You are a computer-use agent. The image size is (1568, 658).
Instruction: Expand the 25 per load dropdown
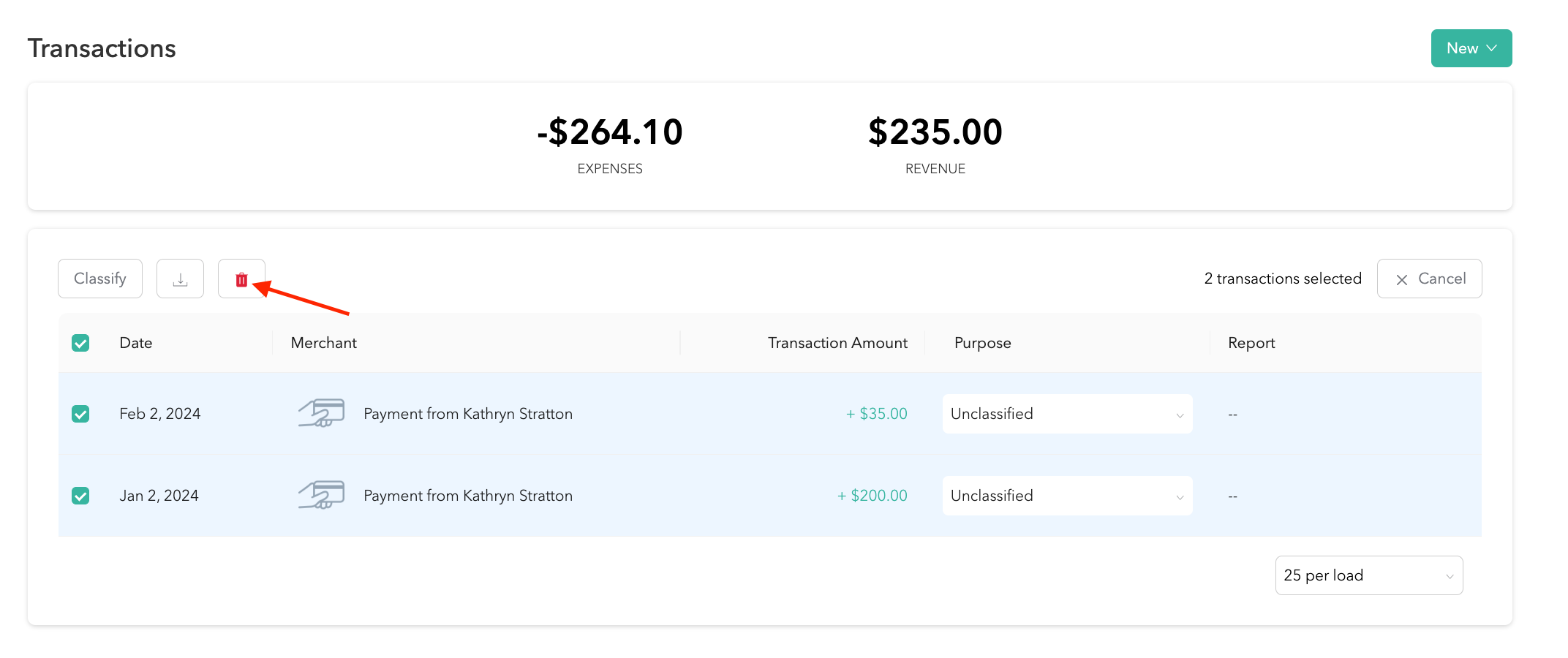pos(1368,575)
